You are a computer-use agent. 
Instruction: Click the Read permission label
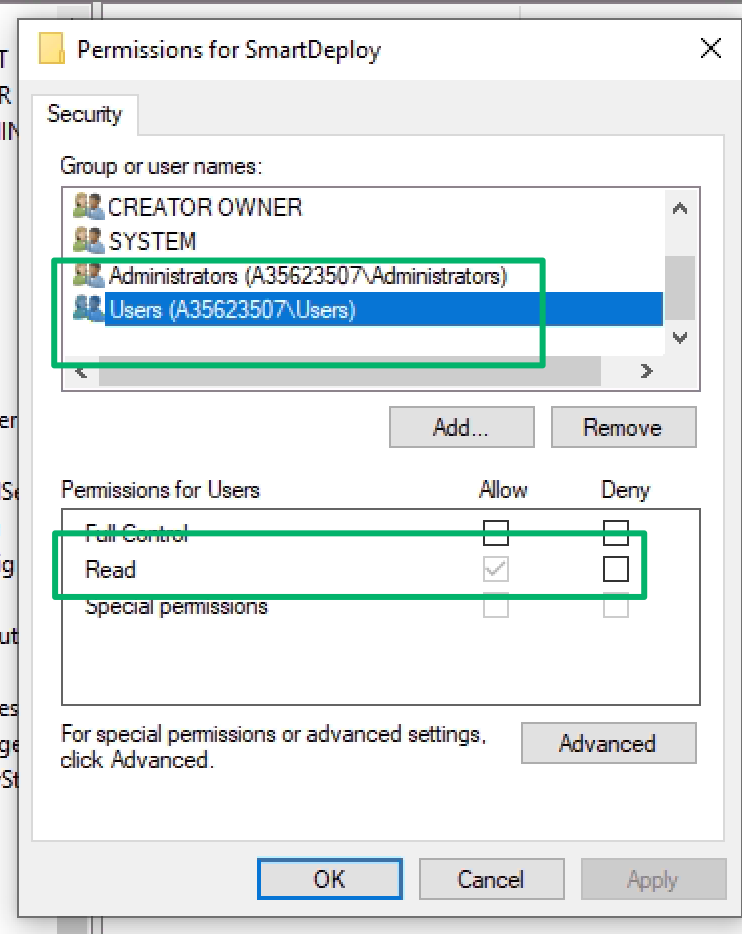point(110,569)
